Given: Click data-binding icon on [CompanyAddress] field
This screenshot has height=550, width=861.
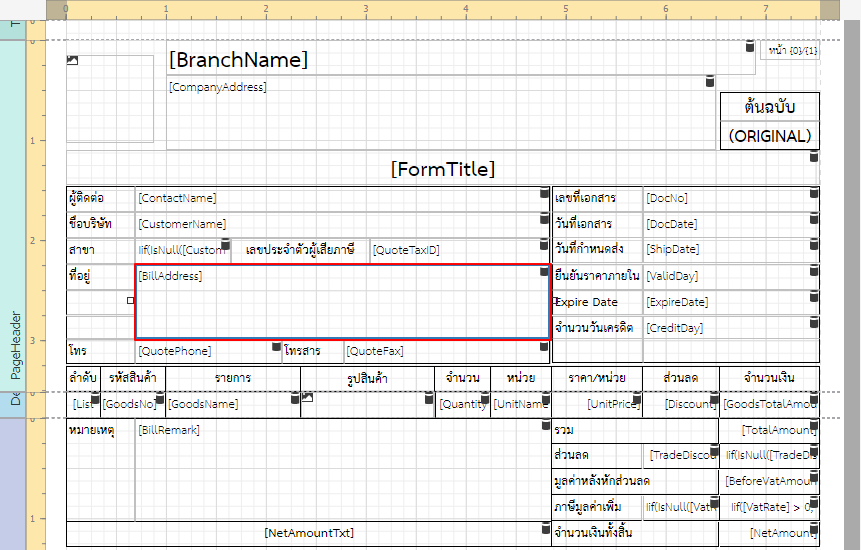Looking at the screenshot, I should [x=710, y=82].
